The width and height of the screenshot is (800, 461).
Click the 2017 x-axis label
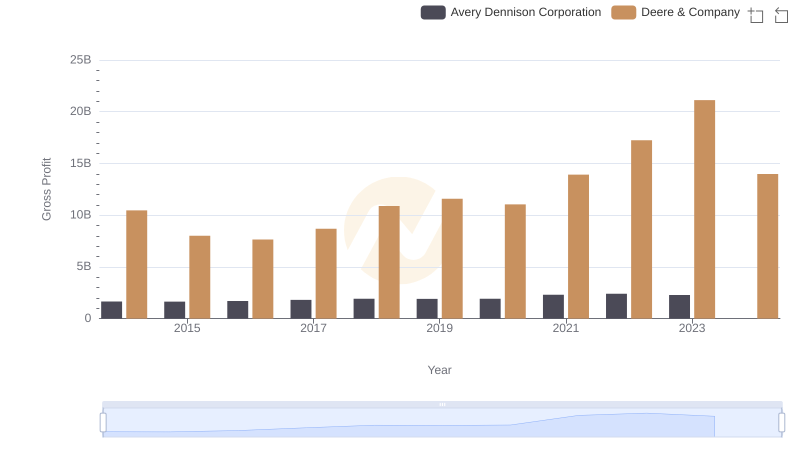tap(313, 328)
